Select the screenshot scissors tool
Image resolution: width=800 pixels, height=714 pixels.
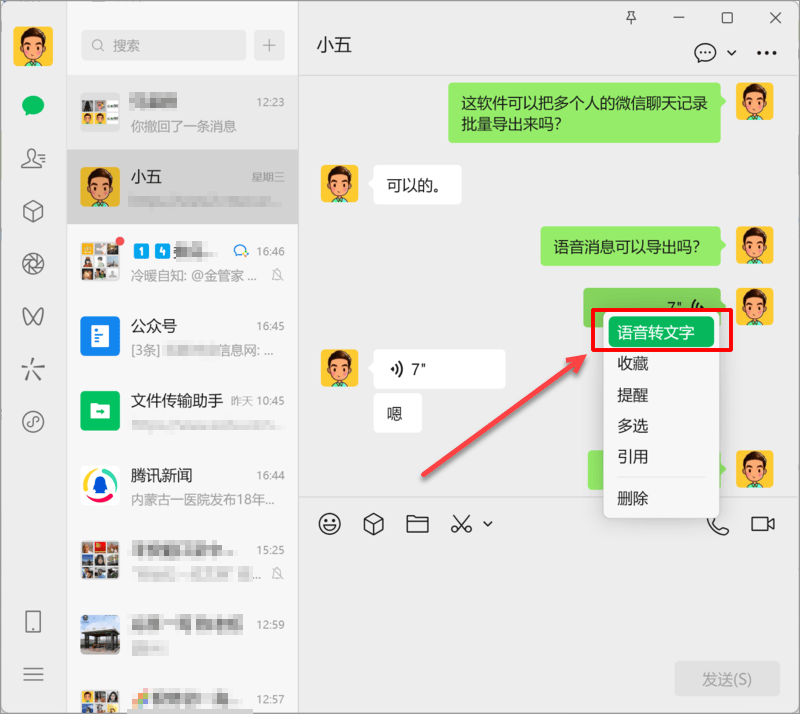[x=461, y=524]
